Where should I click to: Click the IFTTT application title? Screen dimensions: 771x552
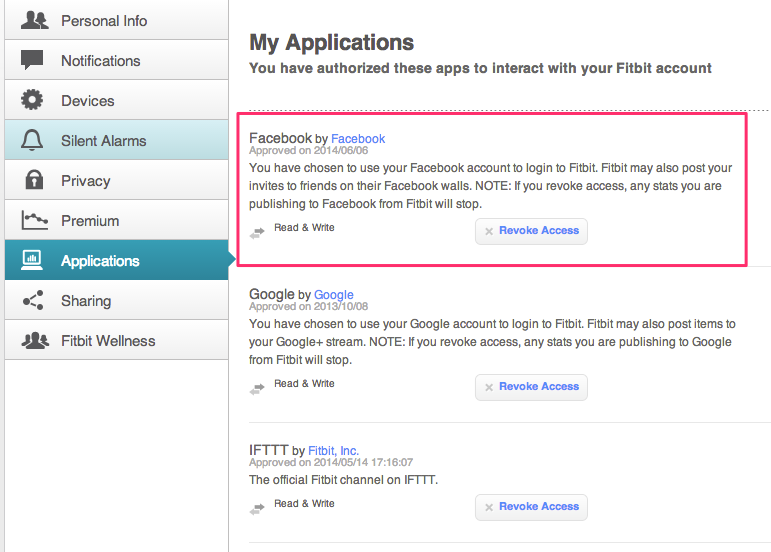tap(268, 450)
